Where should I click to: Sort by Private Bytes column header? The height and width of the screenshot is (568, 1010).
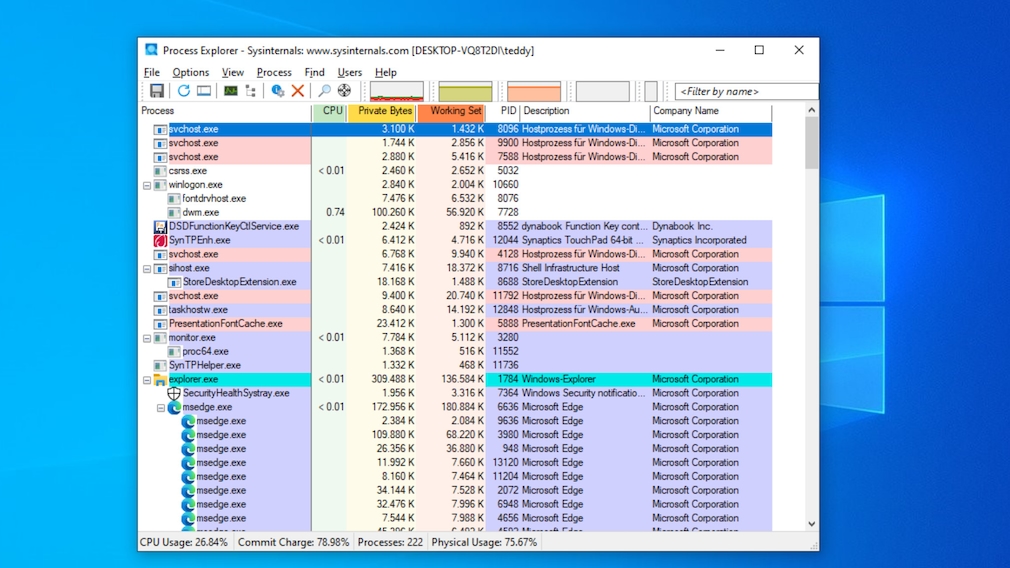tap(382, 111)
